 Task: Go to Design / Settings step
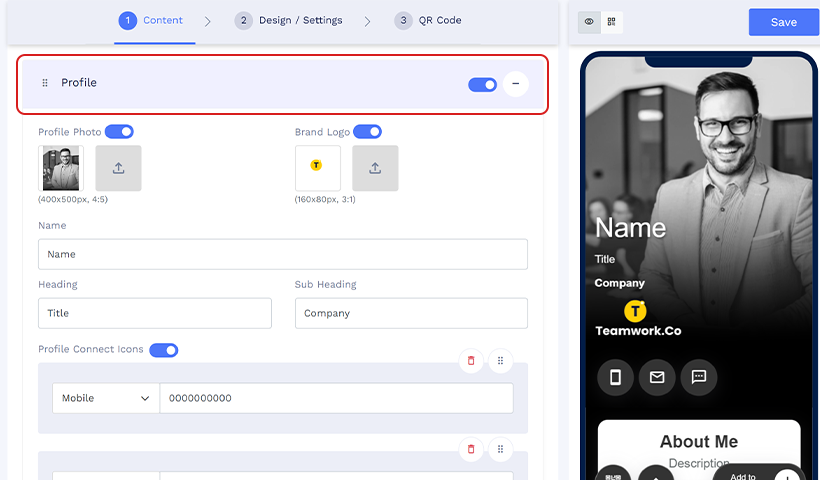[x=288, y=20]
